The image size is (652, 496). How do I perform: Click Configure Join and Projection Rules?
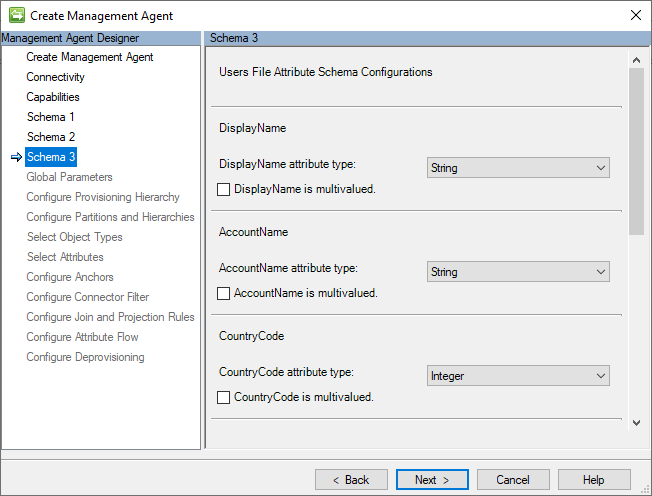click(110, 316)
